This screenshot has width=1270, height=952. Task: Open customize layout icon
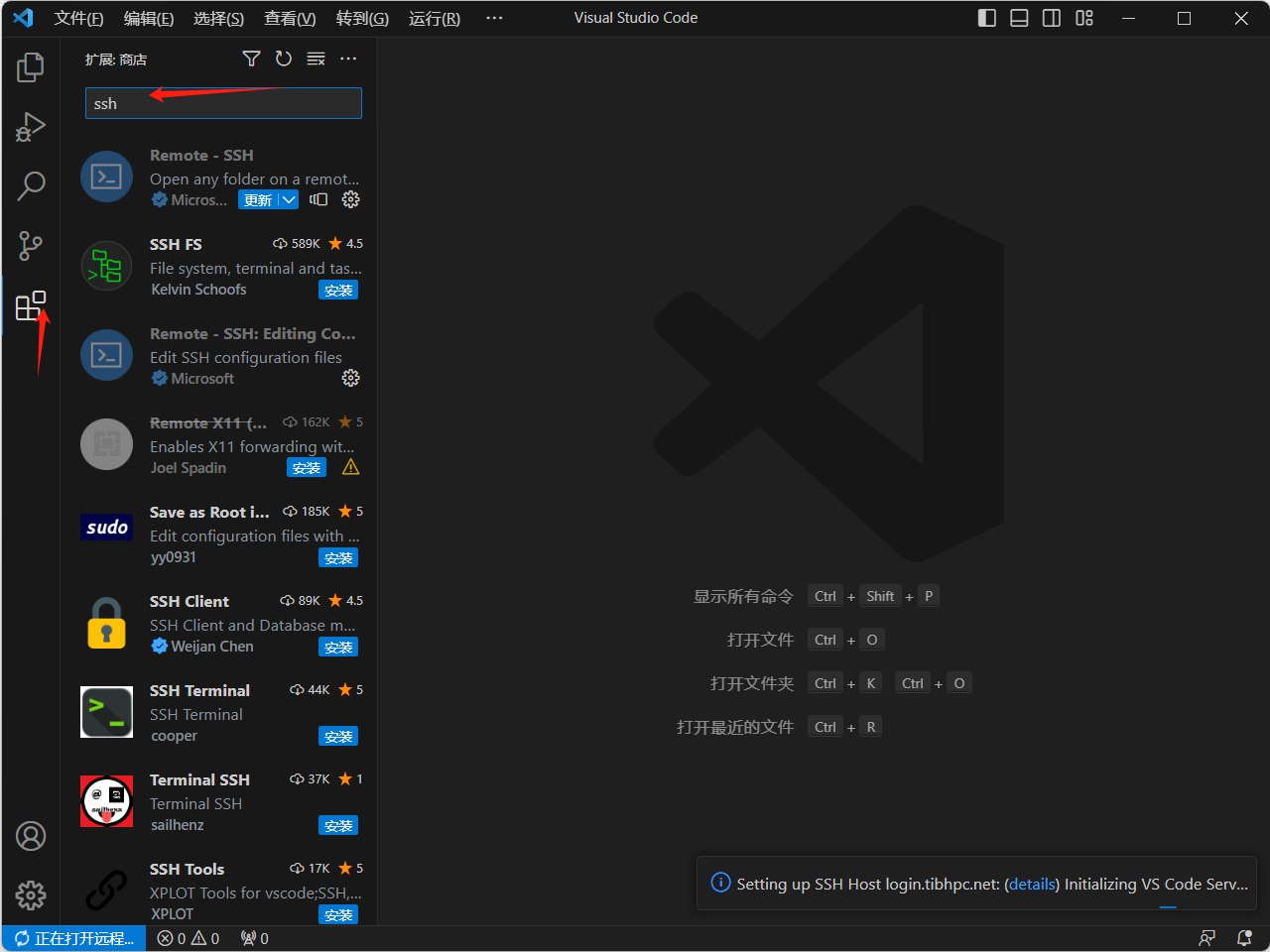pos(1084,18)
